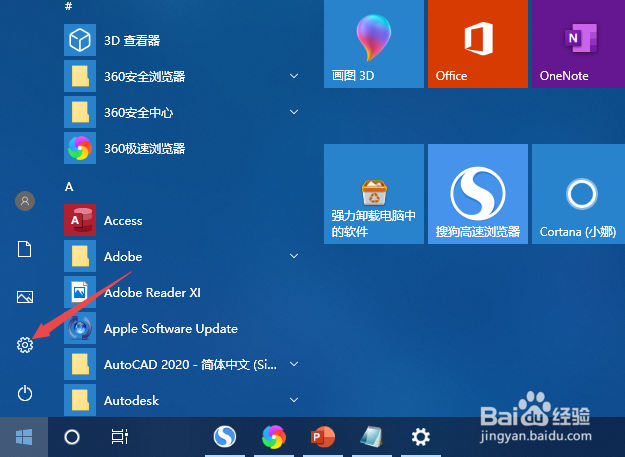Click the Power icon in Start sidebar
The height and width of the screenshot is (457, 625).
(x=25, y=393)
